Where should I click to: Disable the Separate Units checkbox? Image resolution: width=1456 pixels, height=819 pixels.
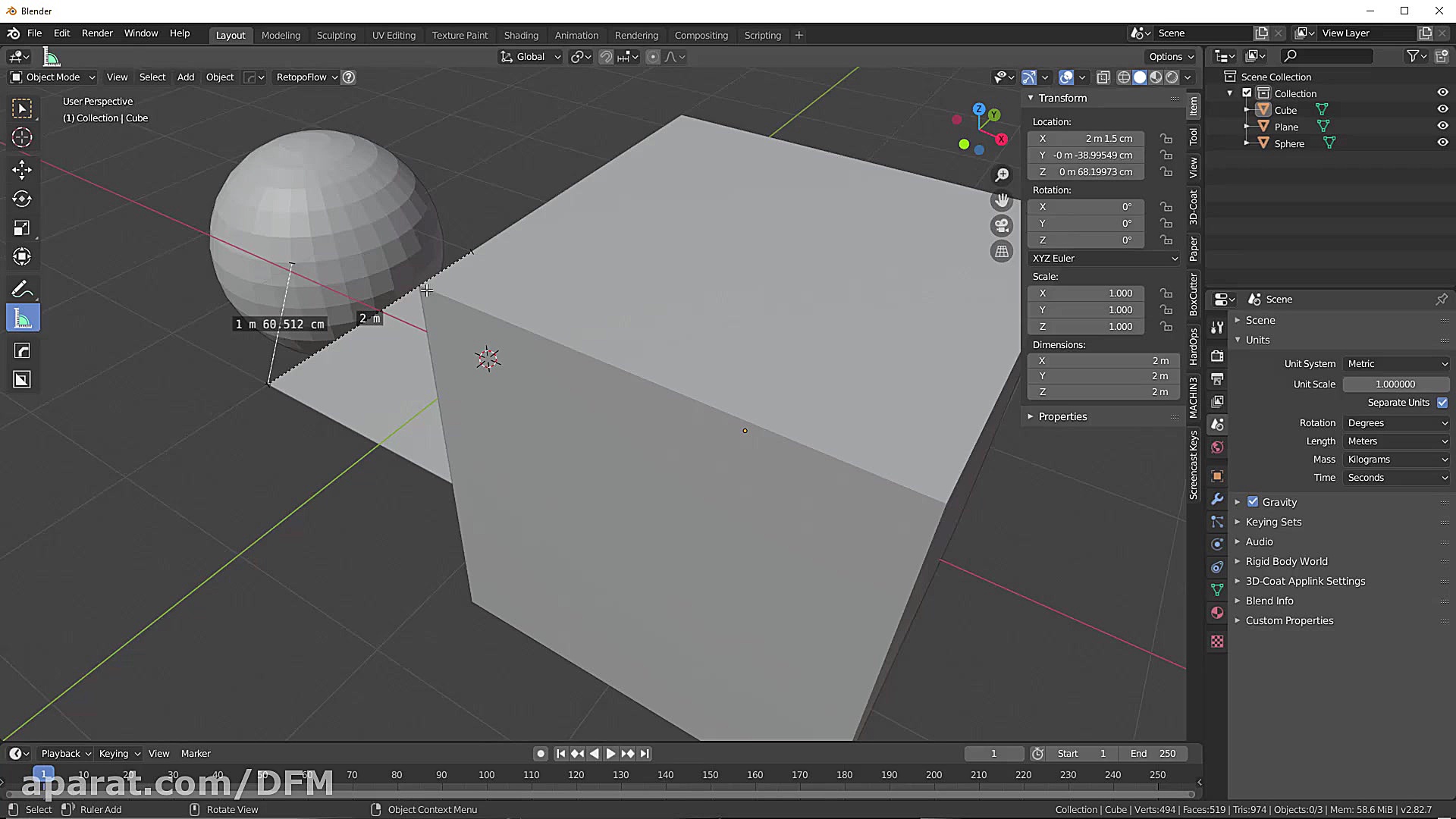1442,403
